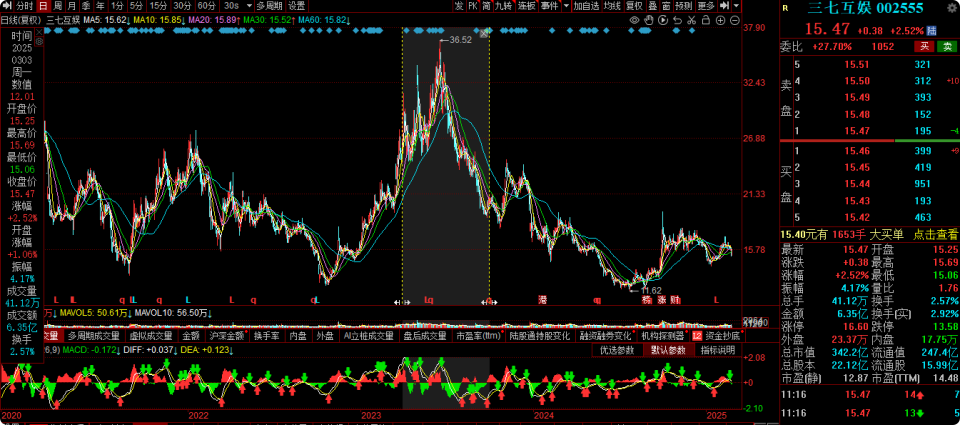The width and height of the screenshot is (960, 425).
Task: Toggle chart visibility with eye icon
Action: [634, 20]
